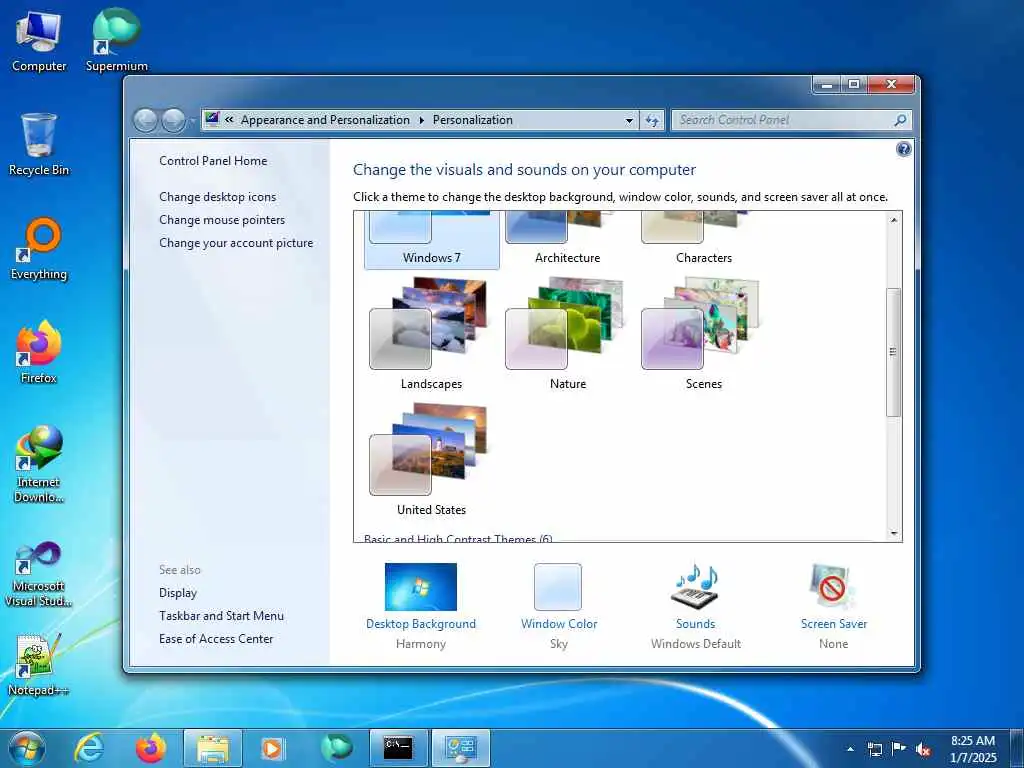Image resolution: width=1024 pixels, height=768 pixels.
Task: Open Ease of Access Center link
Action: click(x=216, y=639)
